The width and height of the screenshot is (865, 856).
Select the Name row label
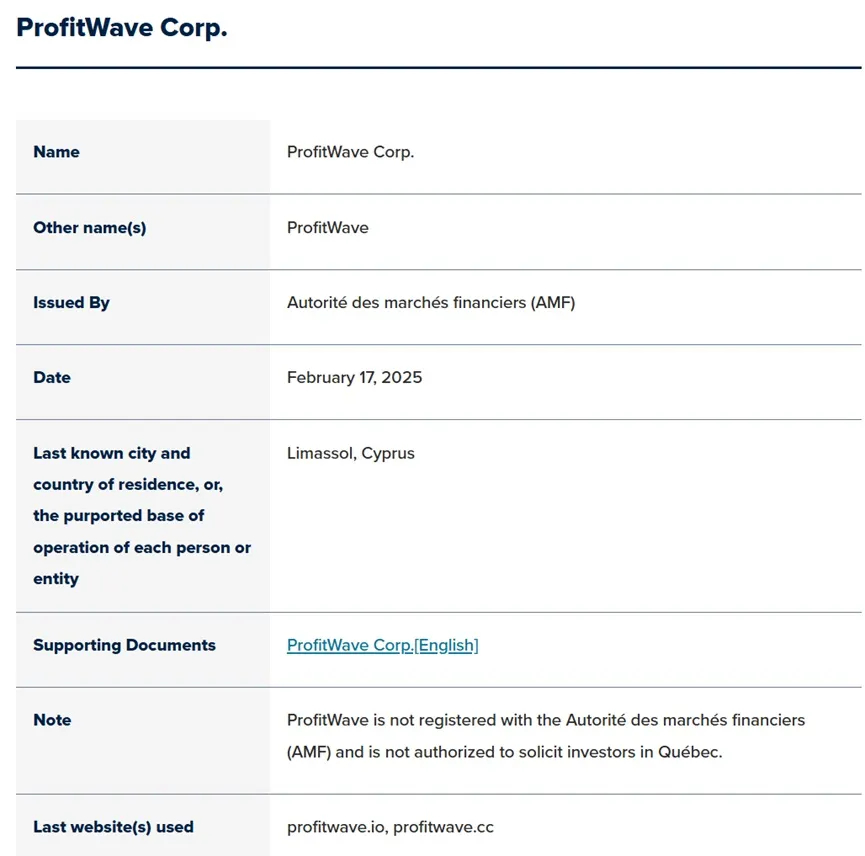56,152
